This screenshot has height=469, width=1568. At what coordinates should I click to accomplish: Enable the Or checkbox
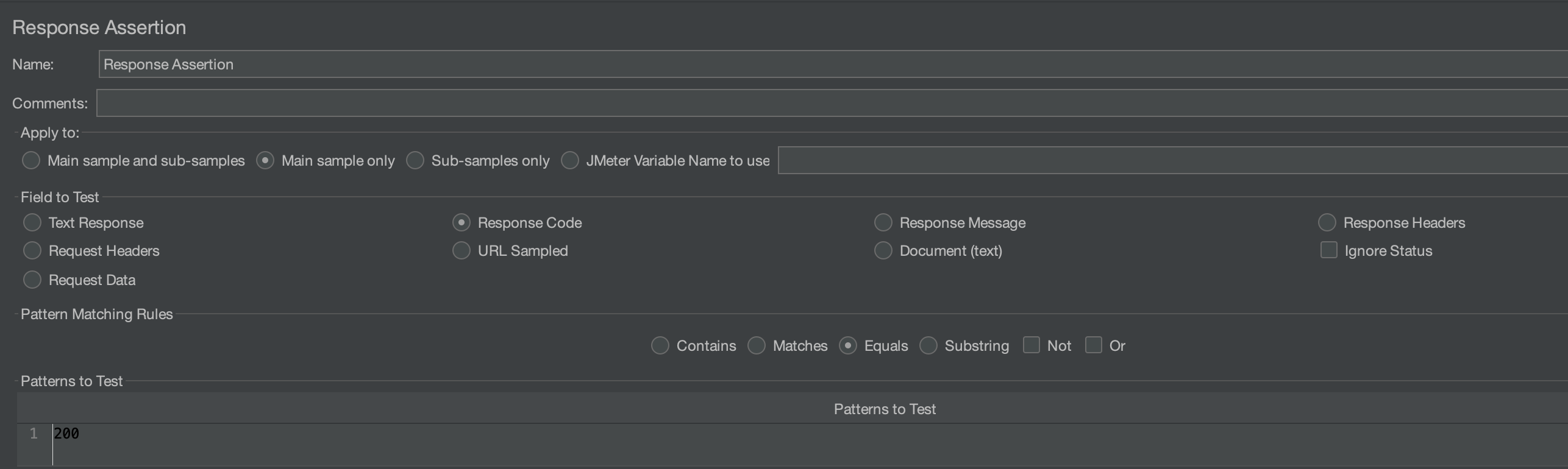[1094, 345]
